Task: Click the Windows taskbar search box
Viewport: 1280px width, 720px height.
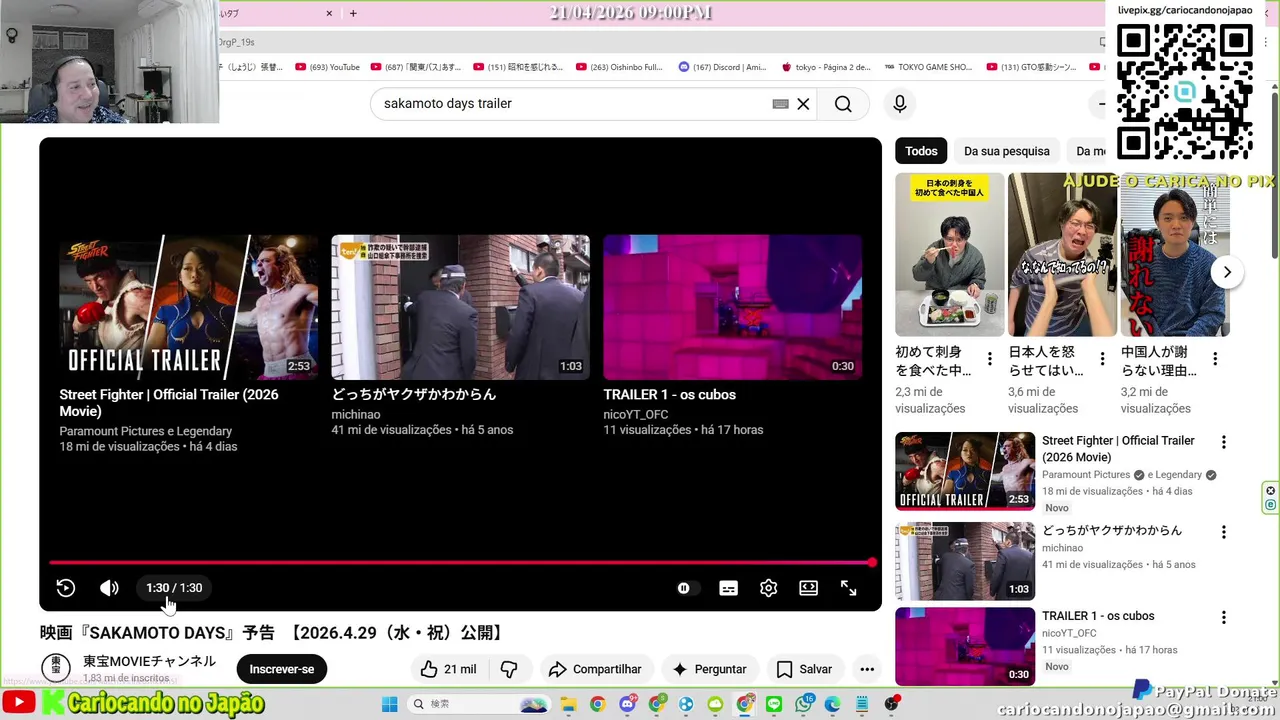Action: point(480,704)
